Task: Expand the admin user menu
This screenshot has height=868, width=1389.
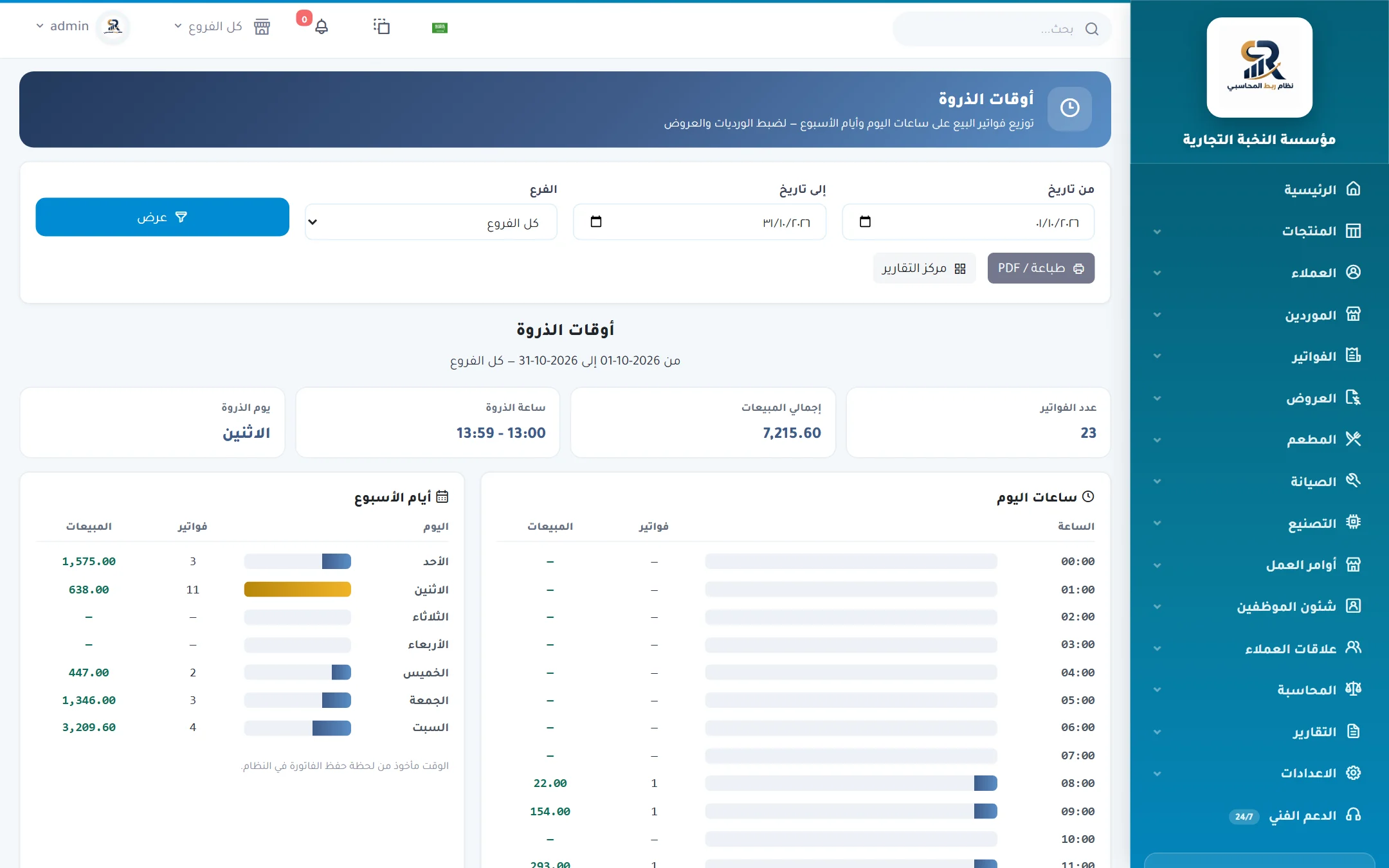Action: click(62, 26)
